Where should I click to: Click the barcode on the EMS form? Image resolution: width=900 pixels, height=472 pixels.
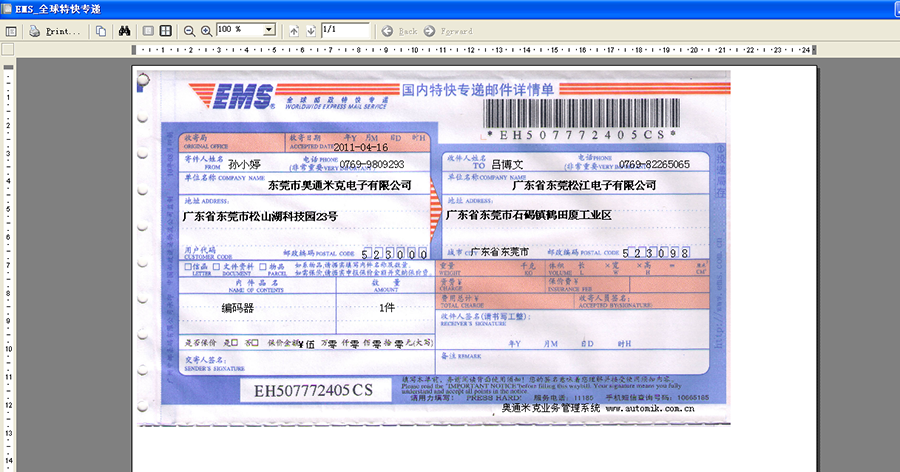(x=581, y=113)
